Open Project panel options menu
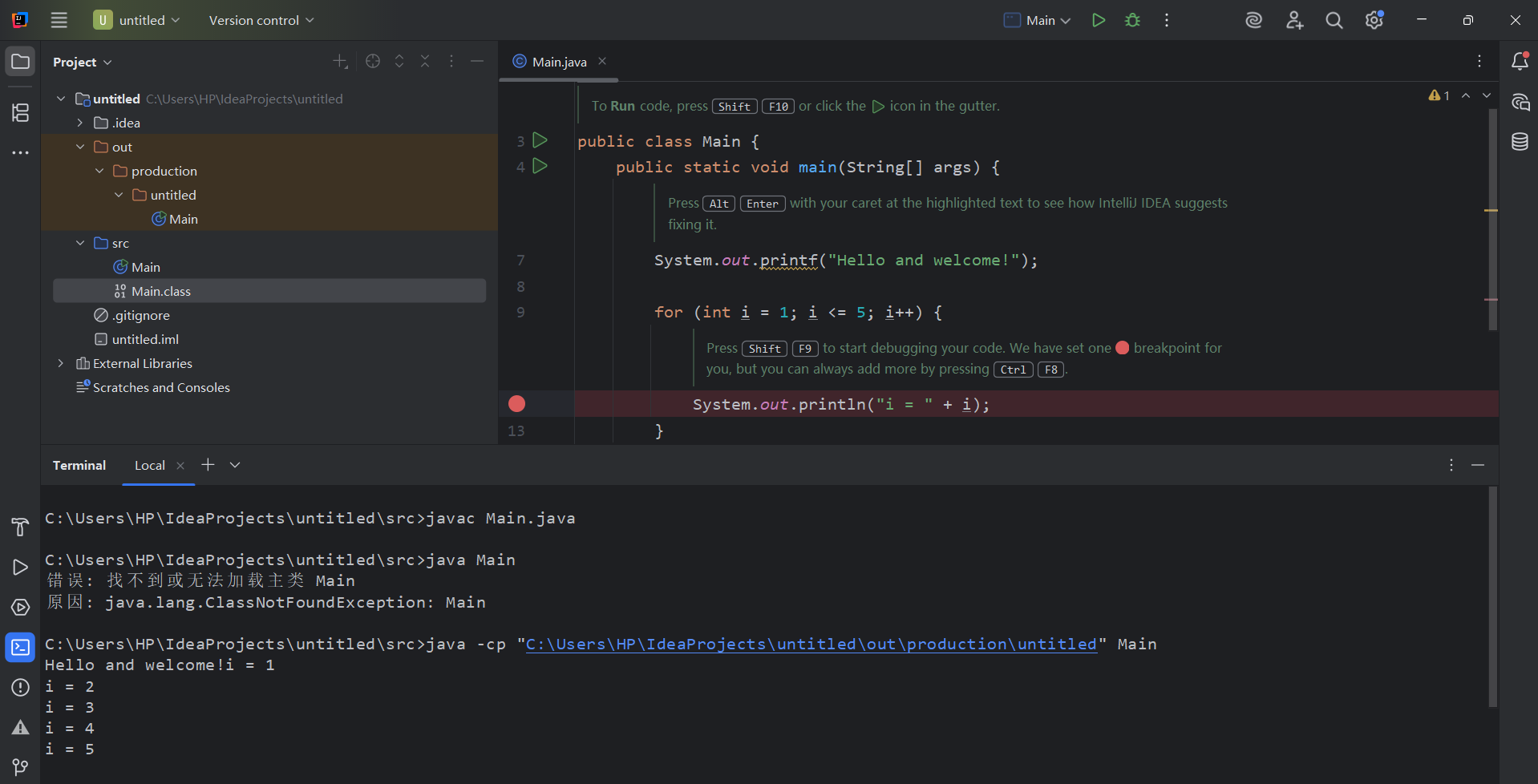Viewport: 1538px width, 784px height. tap(451, 61)
